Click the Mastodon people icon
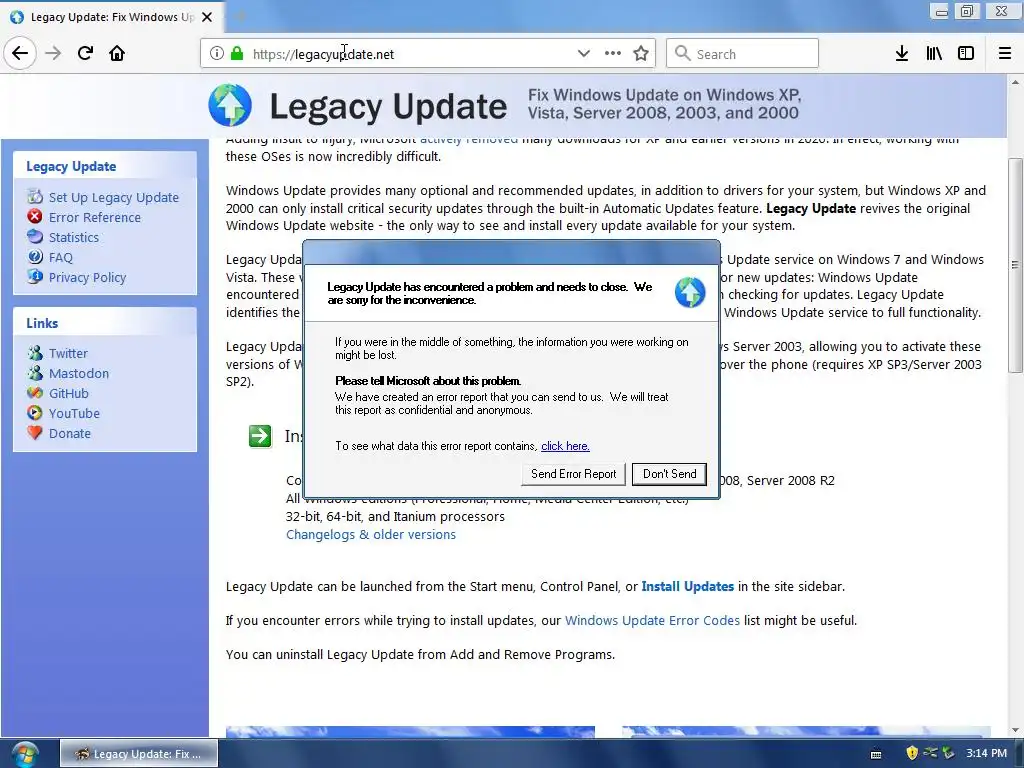This screenshot has height=768, width=1024. 35,373
